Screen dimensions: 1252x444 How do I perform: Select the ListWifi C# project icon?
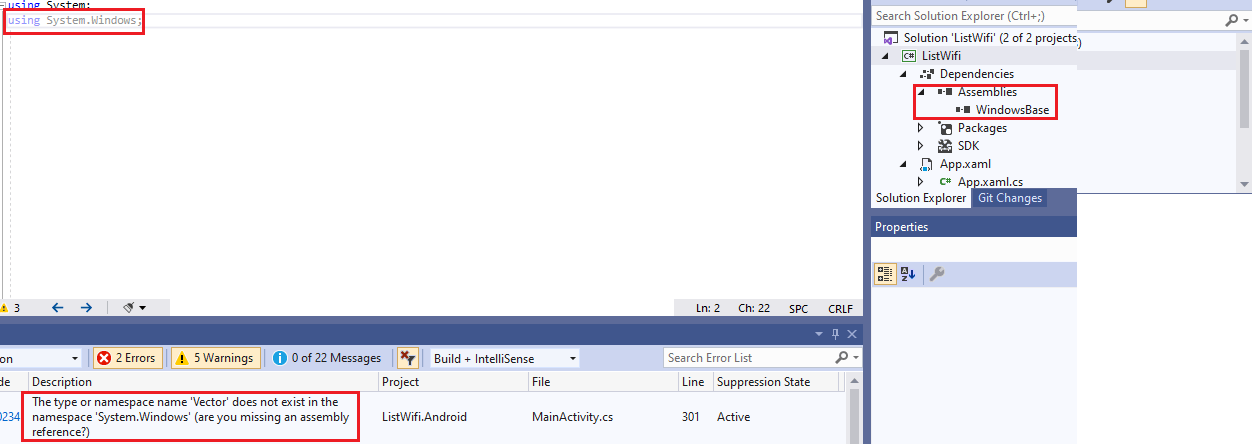[908, 56]
